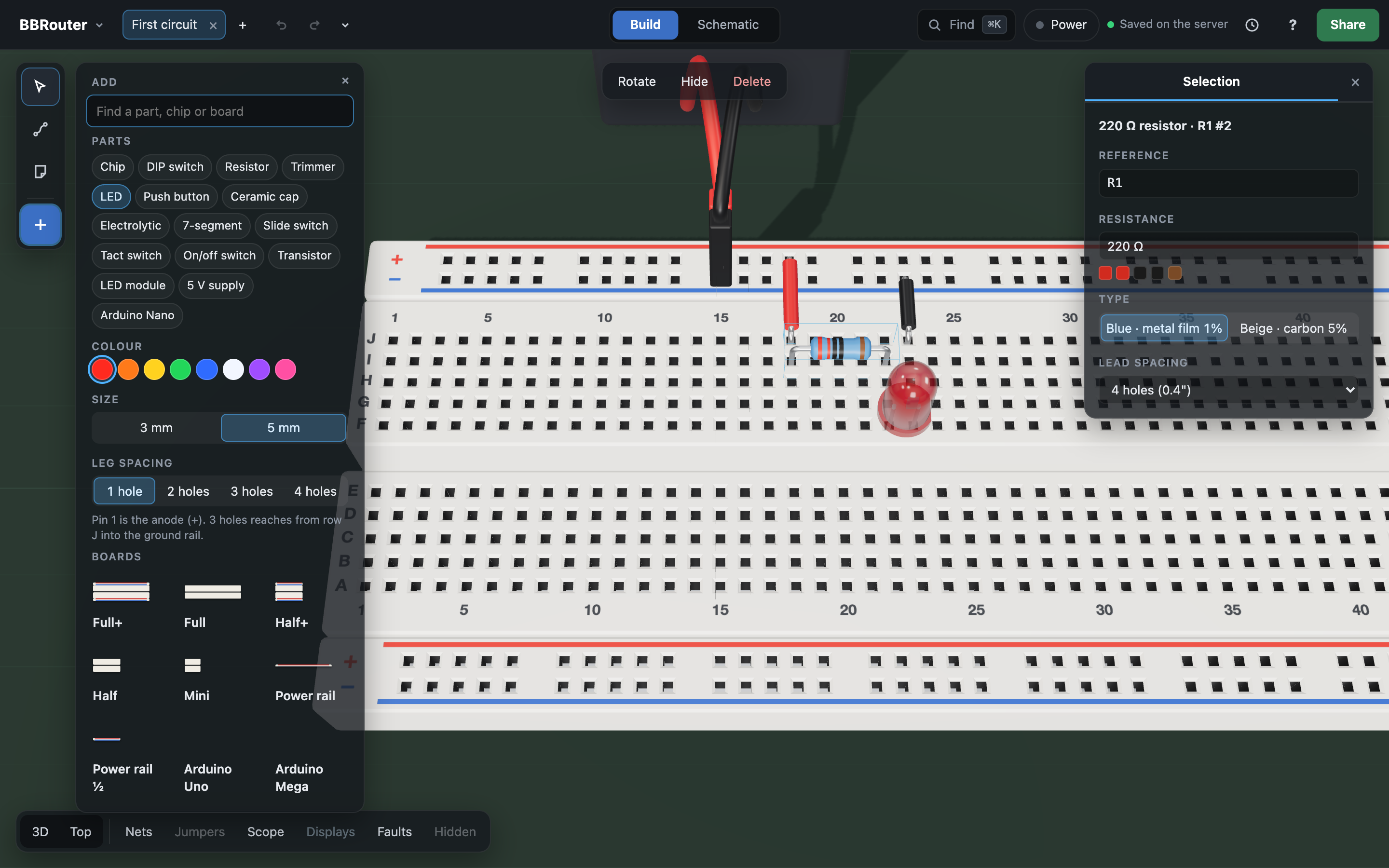Delete the selected resistor
Screen dimensions: 1389x868
coord(751,81)
